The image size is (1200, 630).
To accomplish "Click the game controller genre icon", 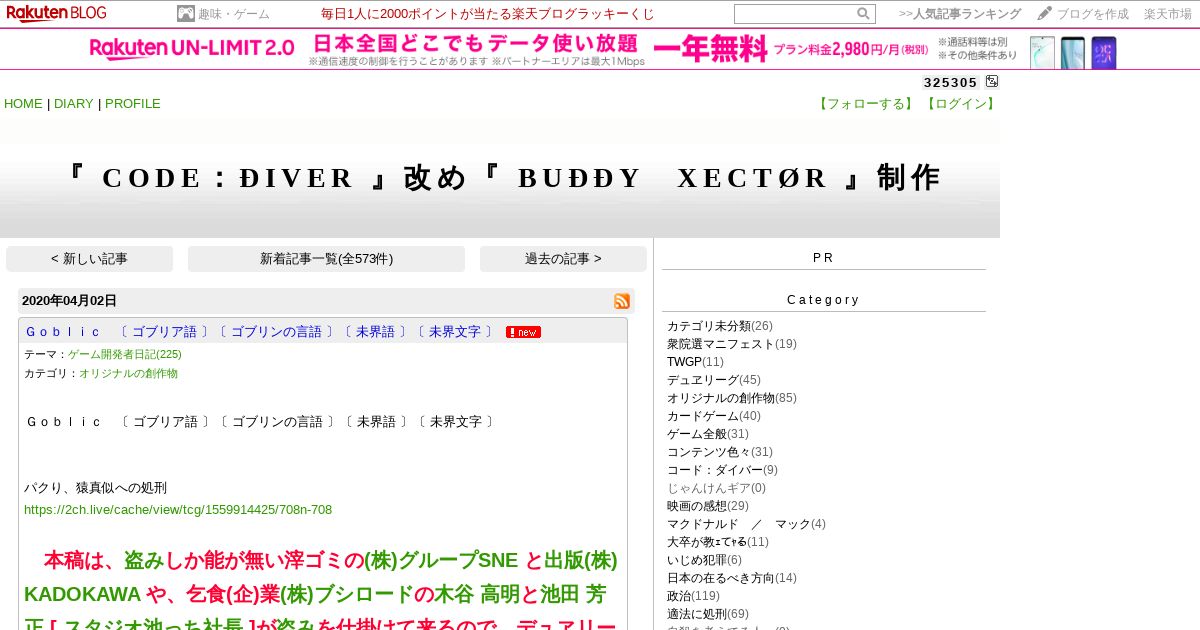I will click(186, 14).
